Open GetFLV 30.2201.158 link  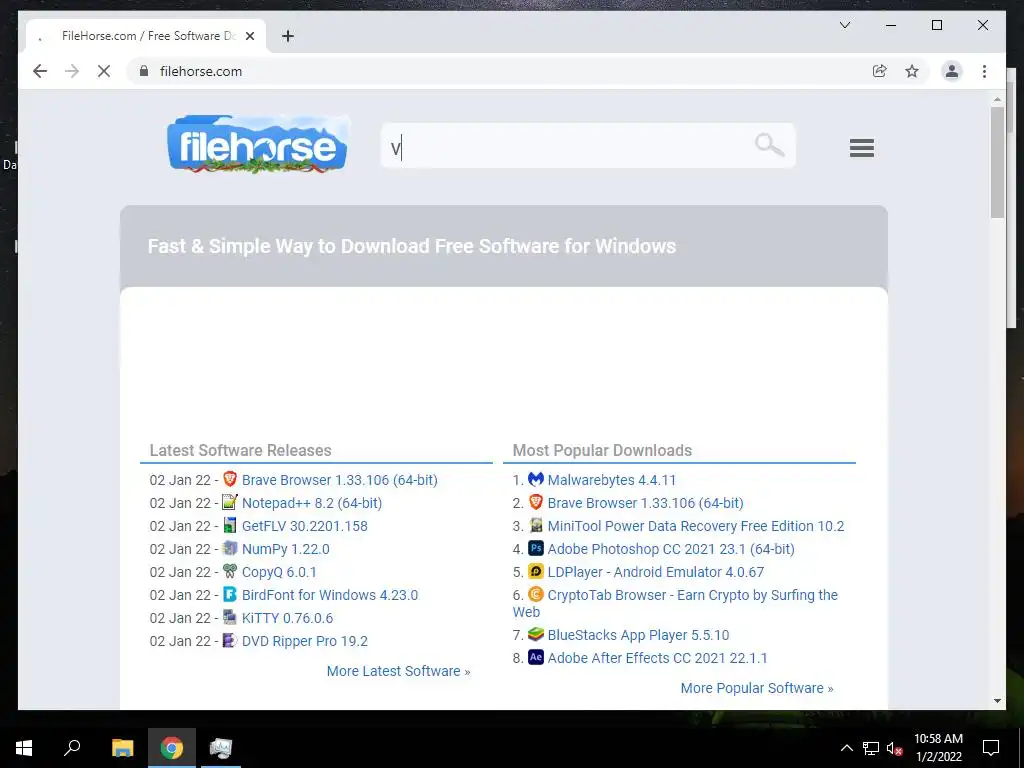tap(304, 526)
